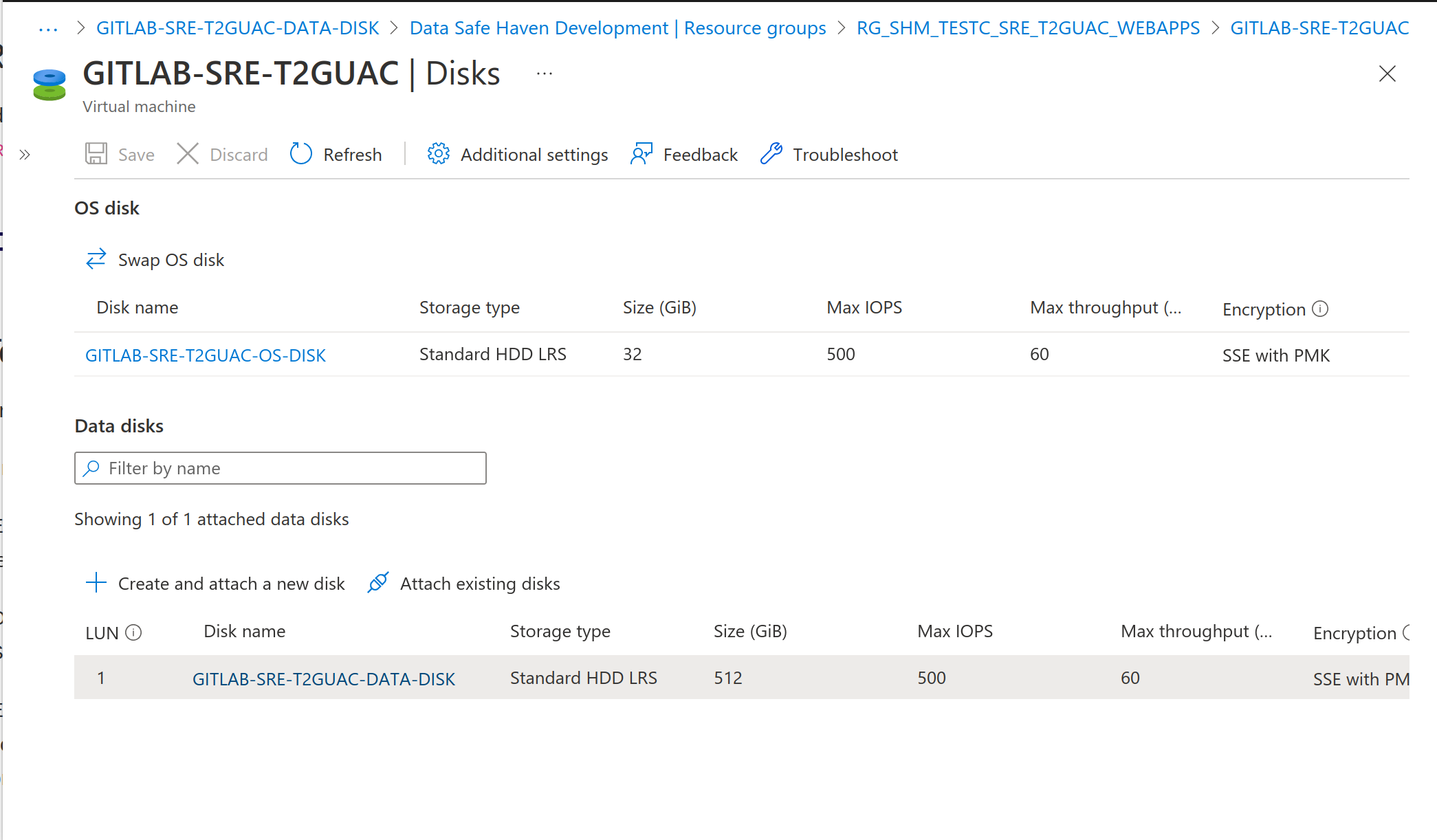Click OS disk size value 32

click(633, 354)
